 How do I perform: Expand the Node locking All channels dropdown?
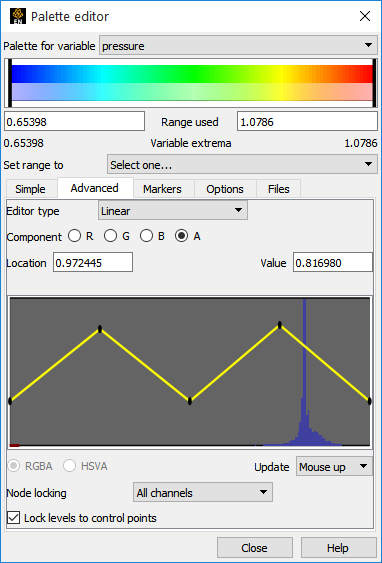coord(203,492)
